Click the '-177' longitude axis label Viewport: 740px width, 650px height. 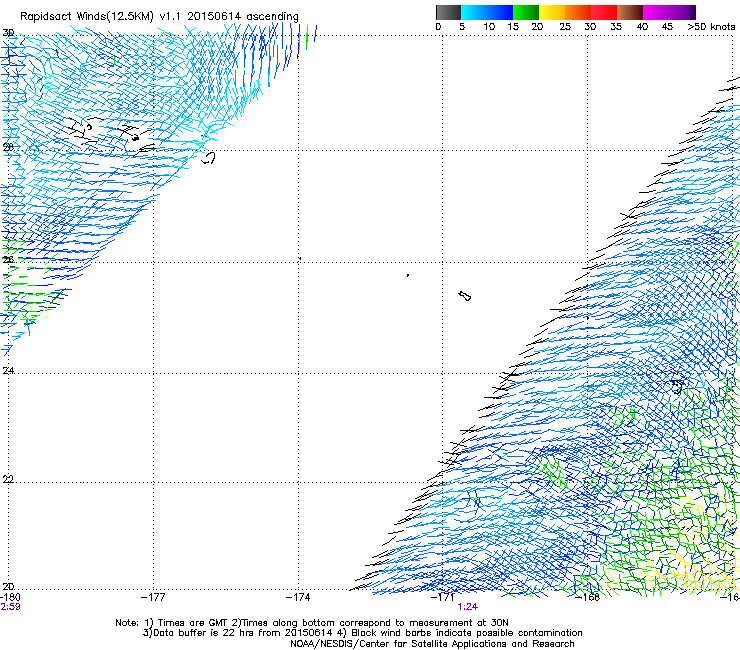153,598
